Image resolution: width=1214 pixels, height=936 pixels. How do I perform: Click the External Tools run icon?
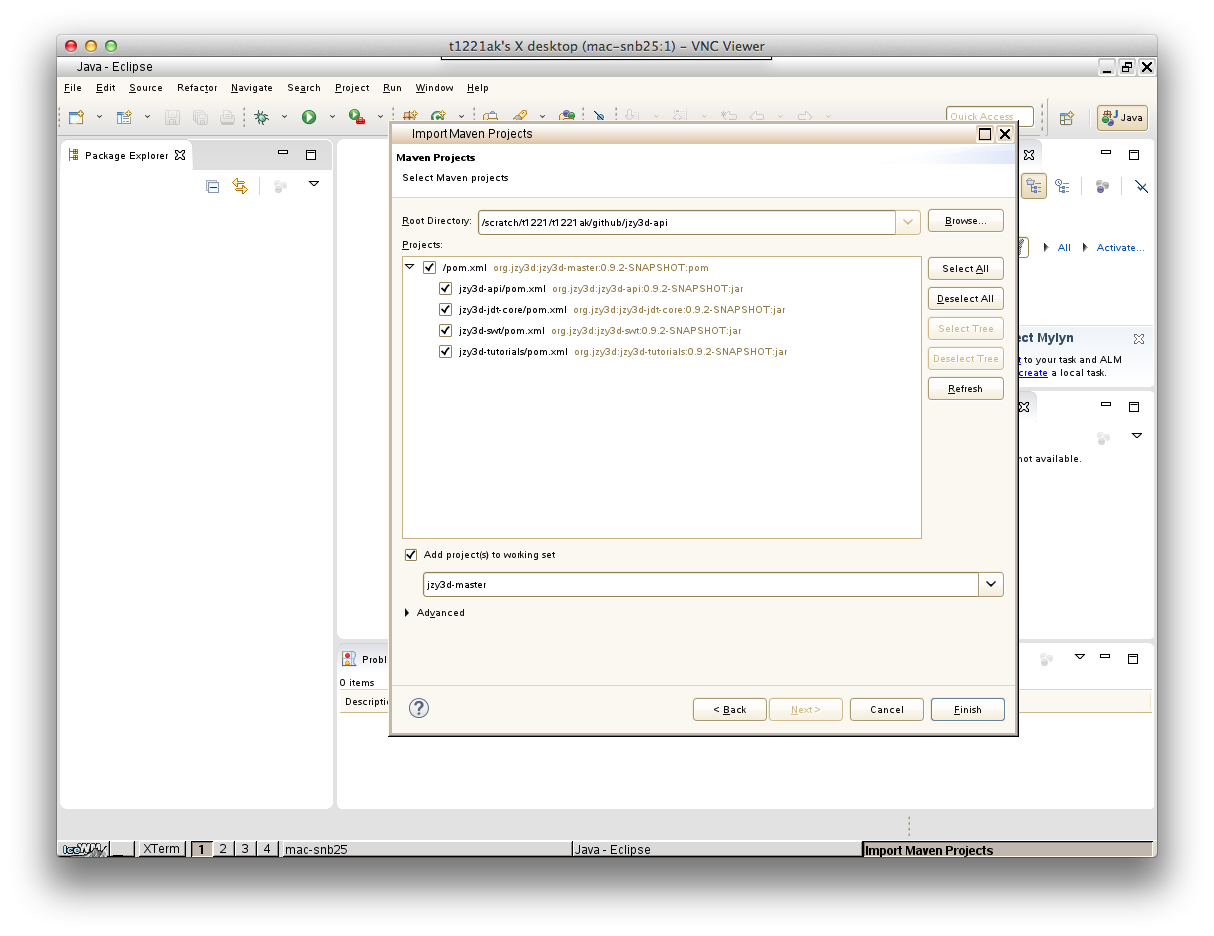click(357, 117)
